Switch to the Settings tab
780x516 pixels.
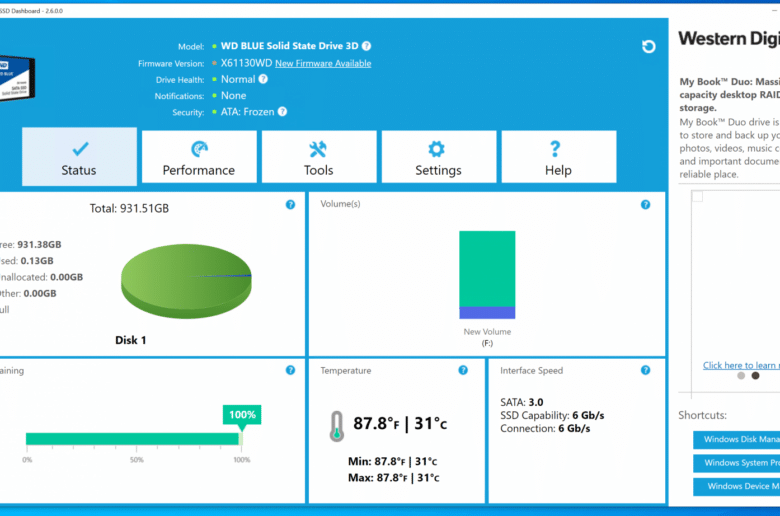pyautogui.click(x=439, y=157)
